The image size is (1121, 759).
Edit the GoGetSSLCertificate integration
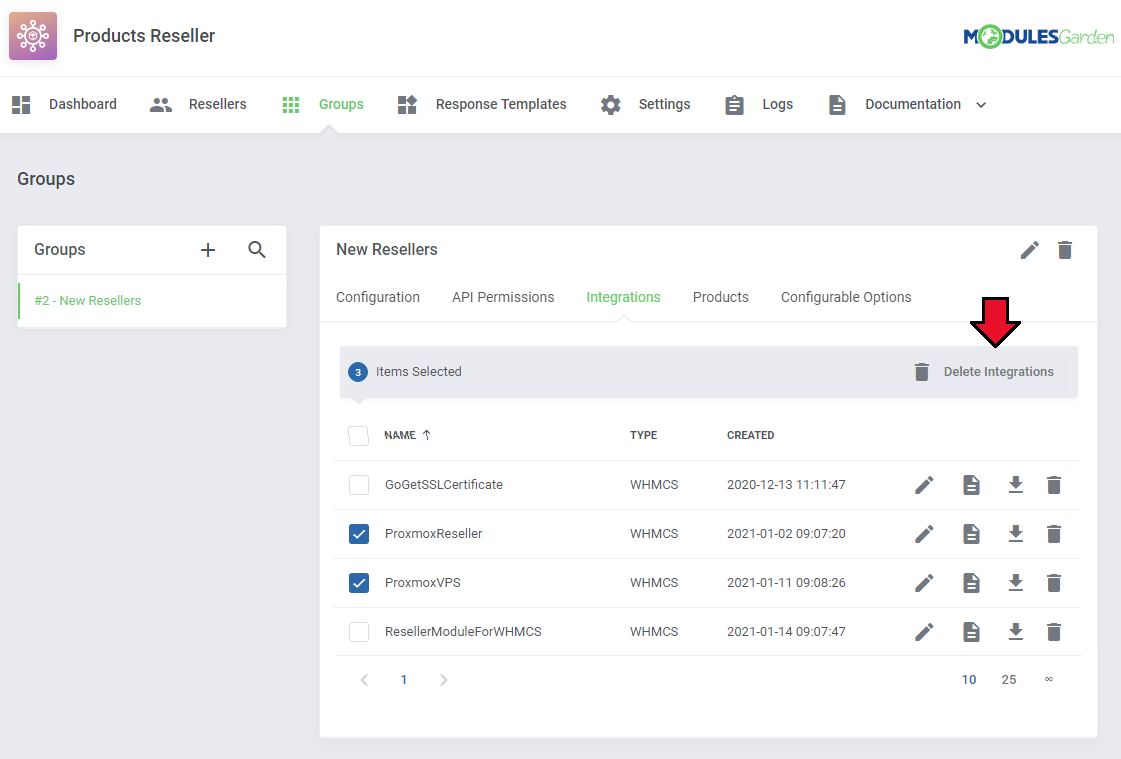pos(924,485)
